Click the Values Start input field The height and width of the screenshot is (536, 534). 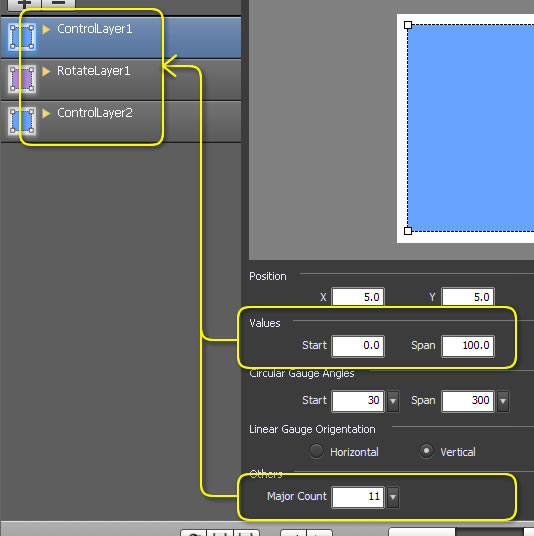358,346
